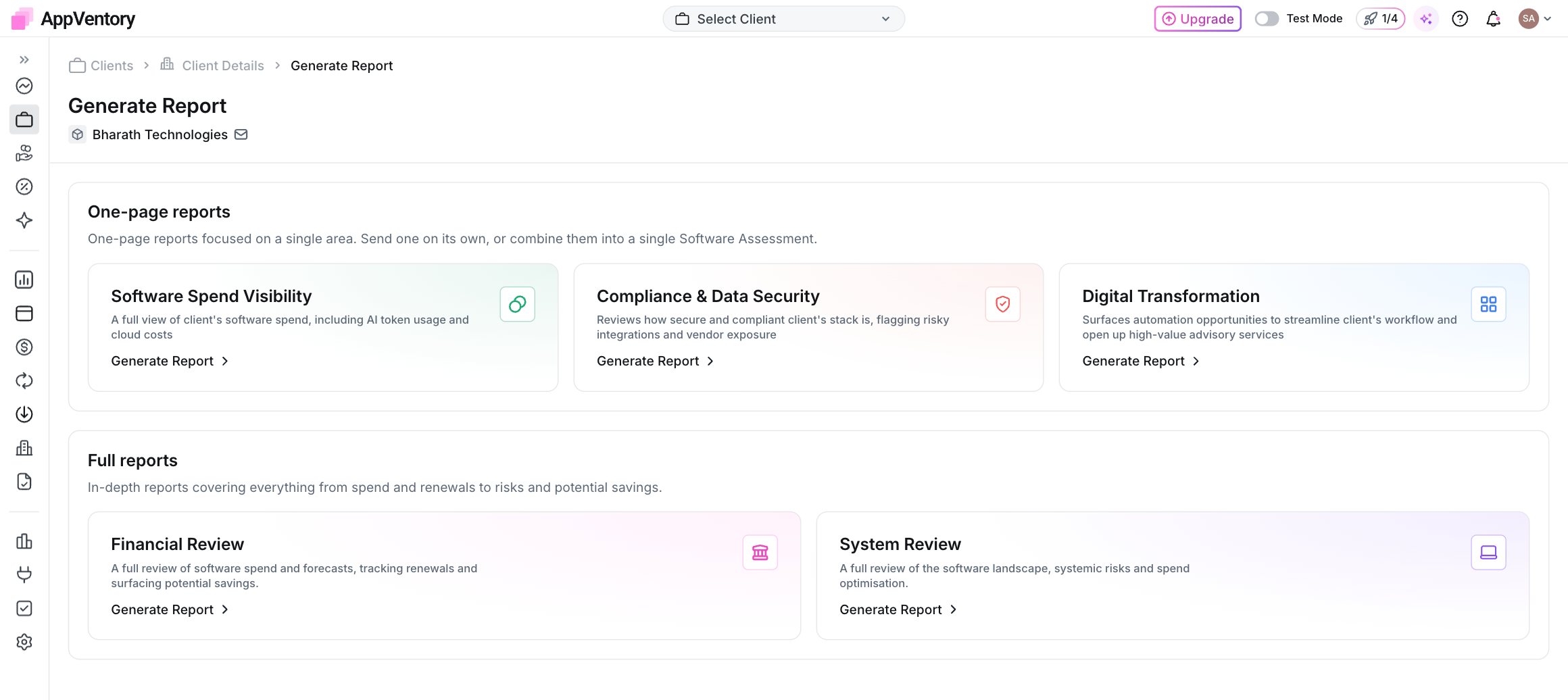Click the Financial Review card title

point(178,544)
